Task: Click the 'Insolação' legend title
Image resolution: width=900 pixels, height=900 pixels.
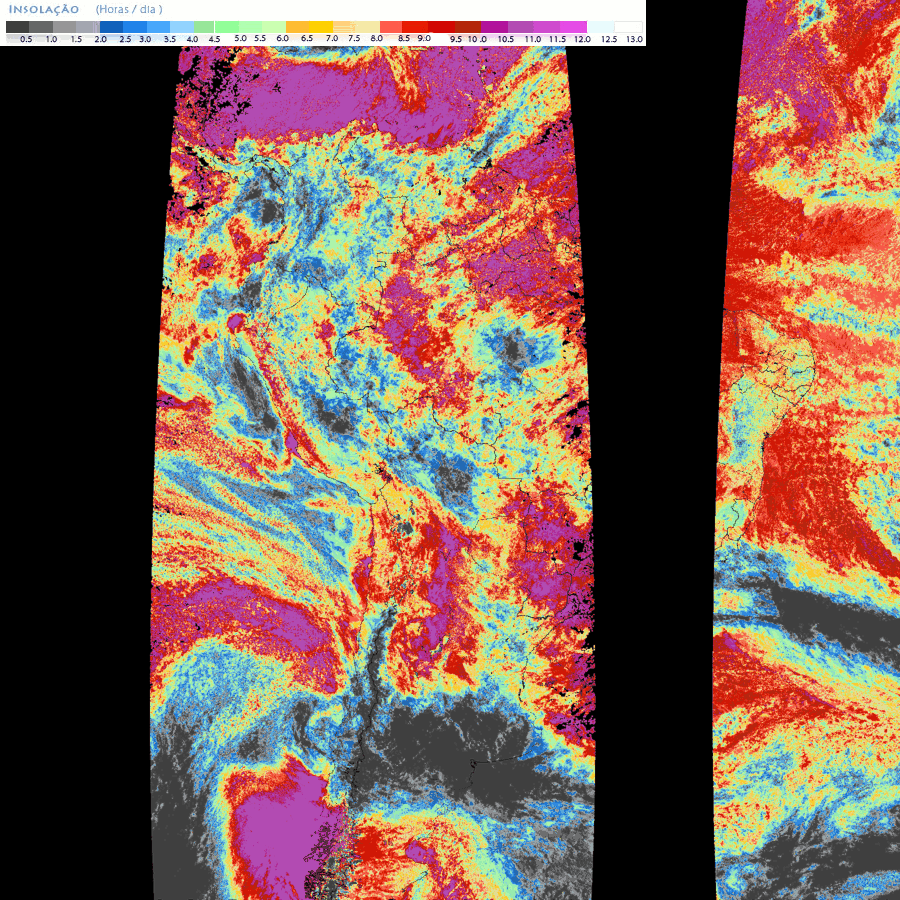Action: pyautogui.click(x=44, y=10)
